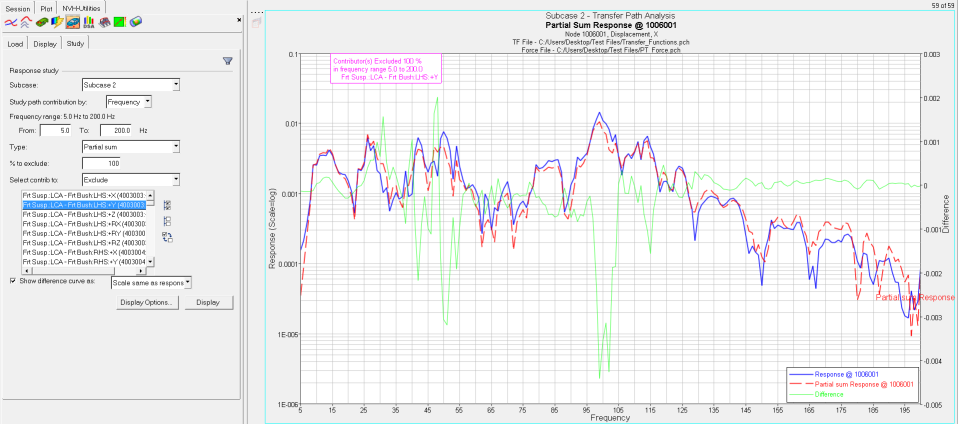Close the NVH-Utilities panel with X
The height and width of the screenshot is (424, 958).
coord(239,20)
